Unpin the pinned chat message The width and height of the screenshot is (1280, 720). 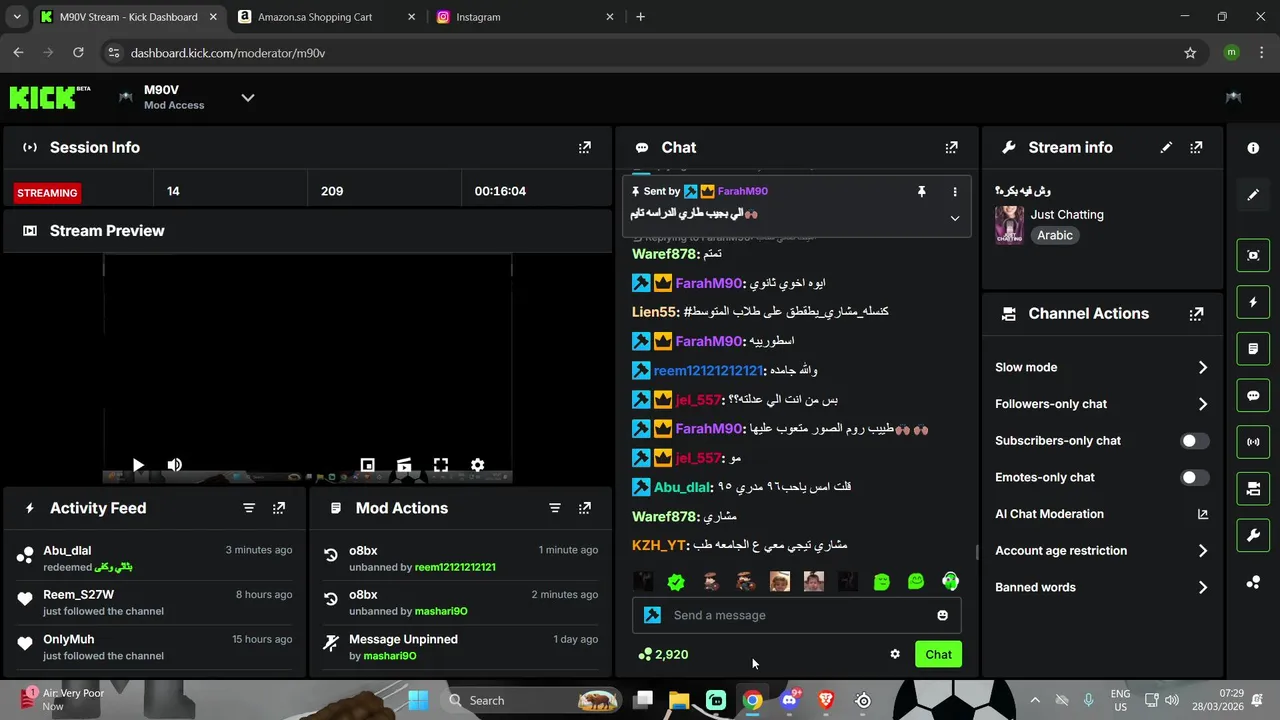click(x=922, y=191)
